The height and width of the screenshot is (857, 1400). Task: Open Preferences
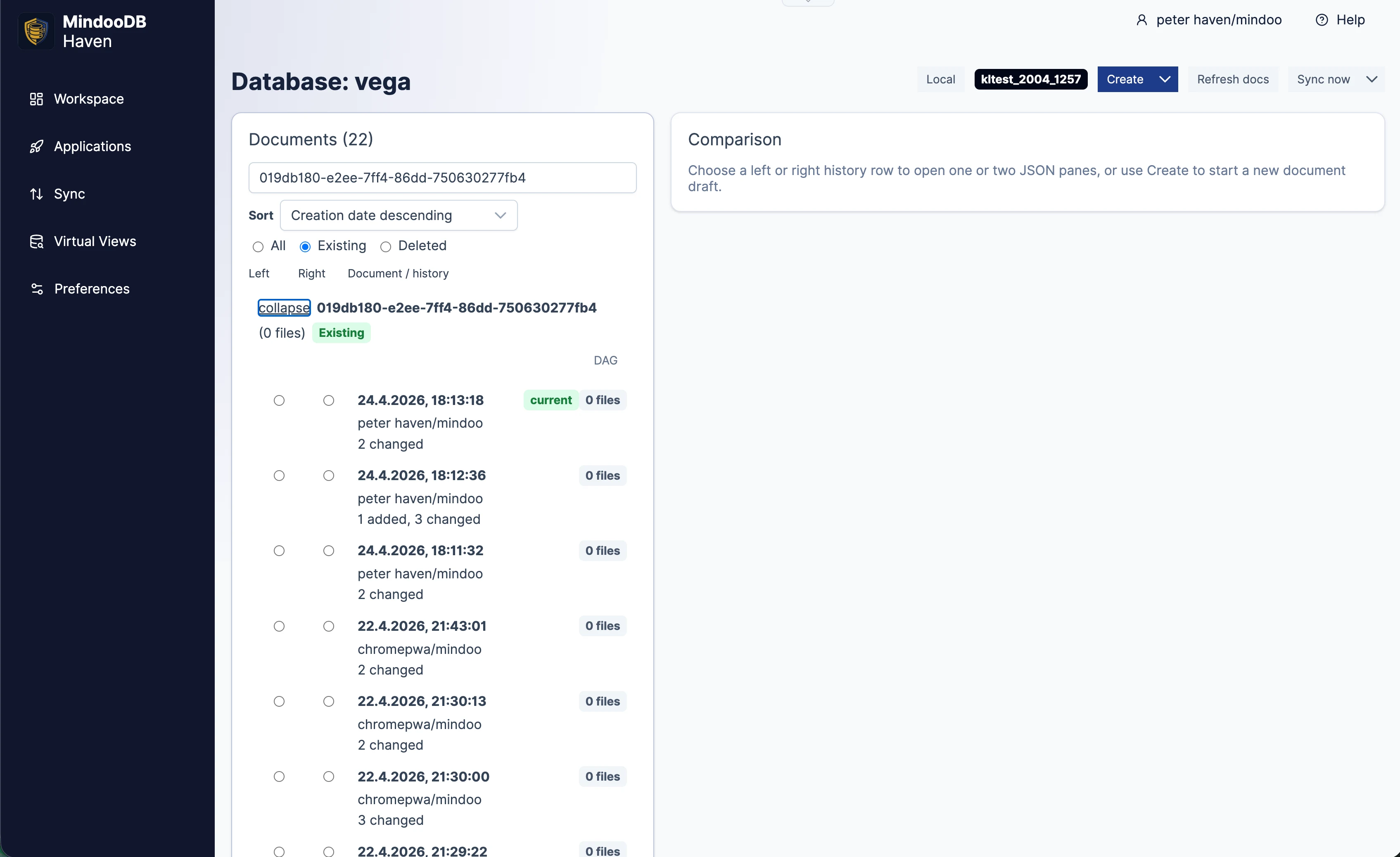coord(93,289)
